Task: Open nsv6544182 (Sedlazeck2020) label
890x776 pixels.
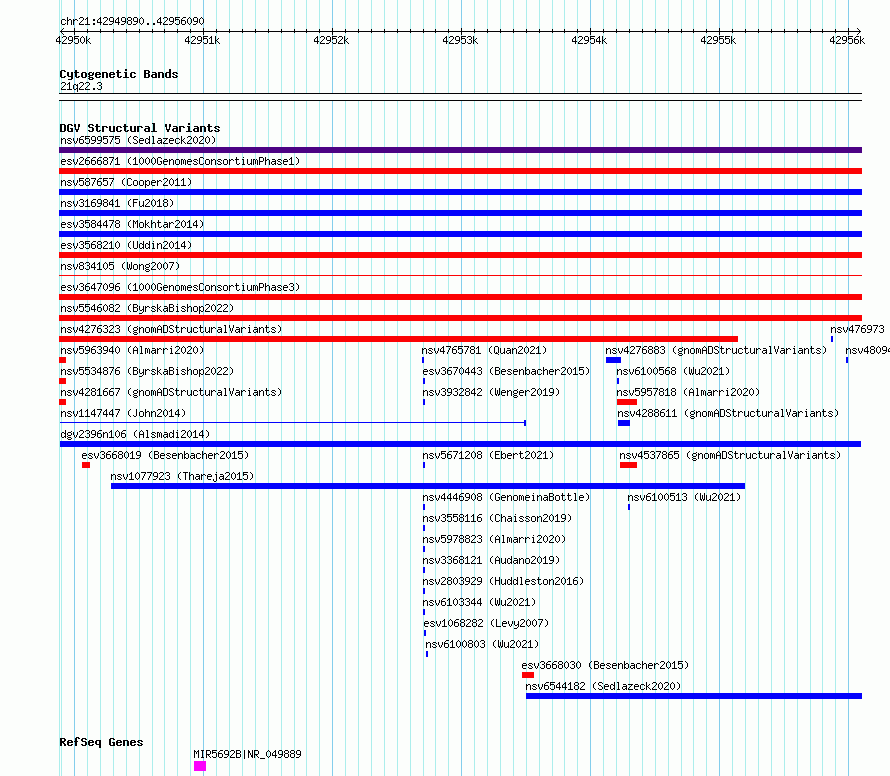Action: [x=603, y=686]
